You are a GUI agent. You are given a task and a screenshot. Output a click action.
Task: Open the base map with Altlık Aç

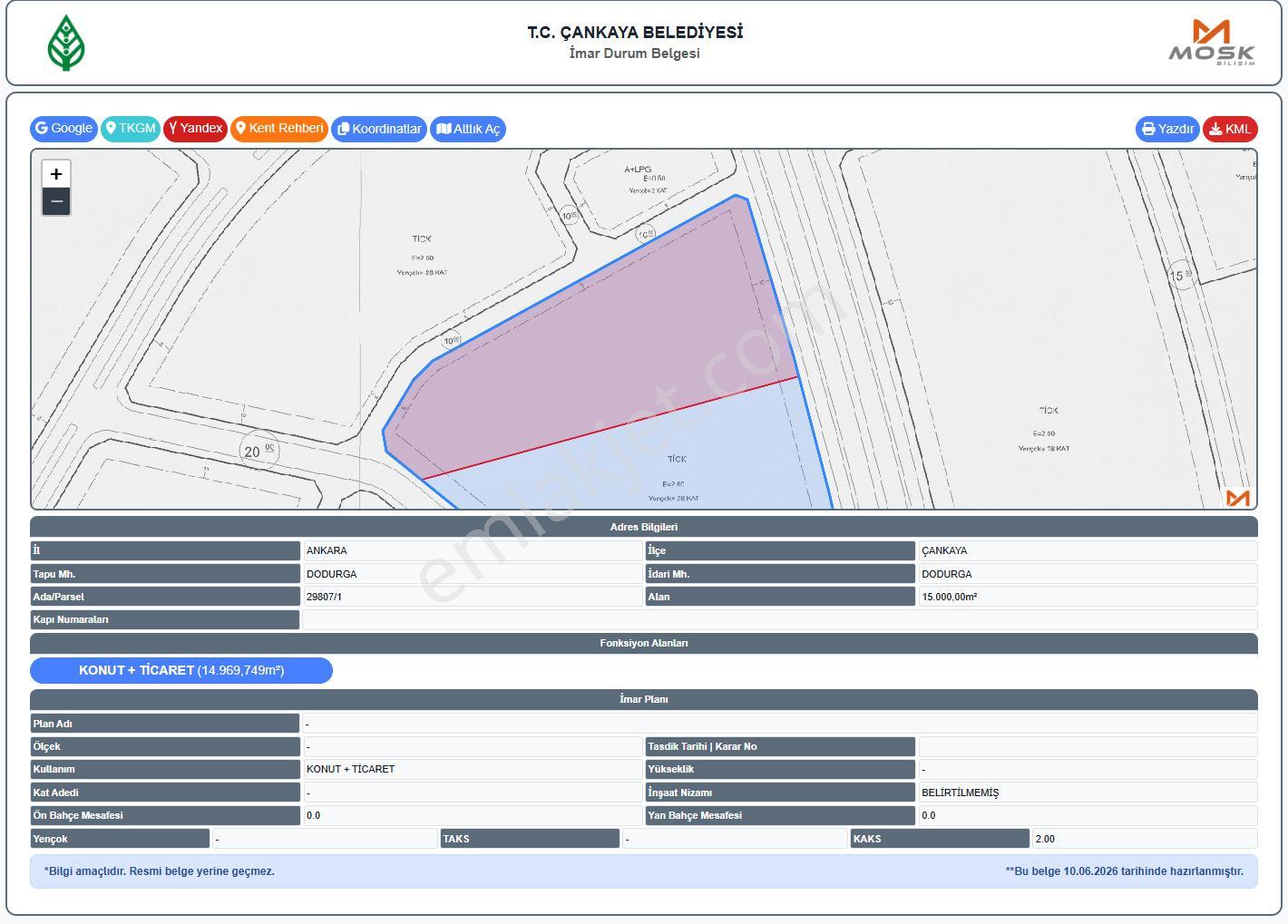[x=468, y=129]
